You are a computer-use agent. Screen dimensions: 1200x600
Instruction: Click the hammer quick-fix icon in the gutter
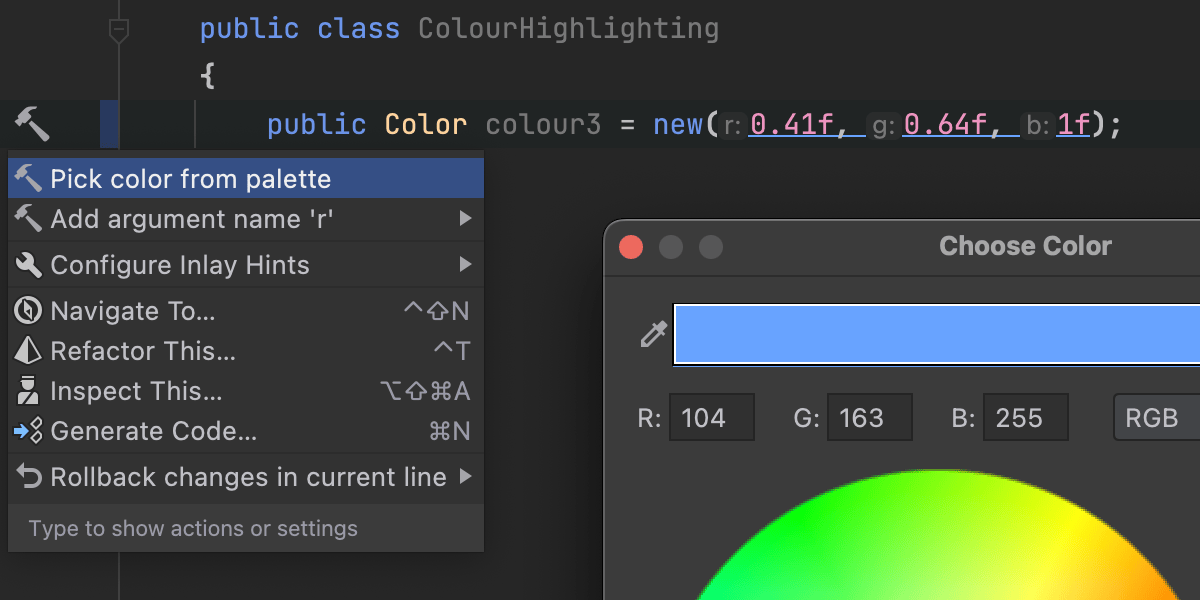[x=31, y=125]
